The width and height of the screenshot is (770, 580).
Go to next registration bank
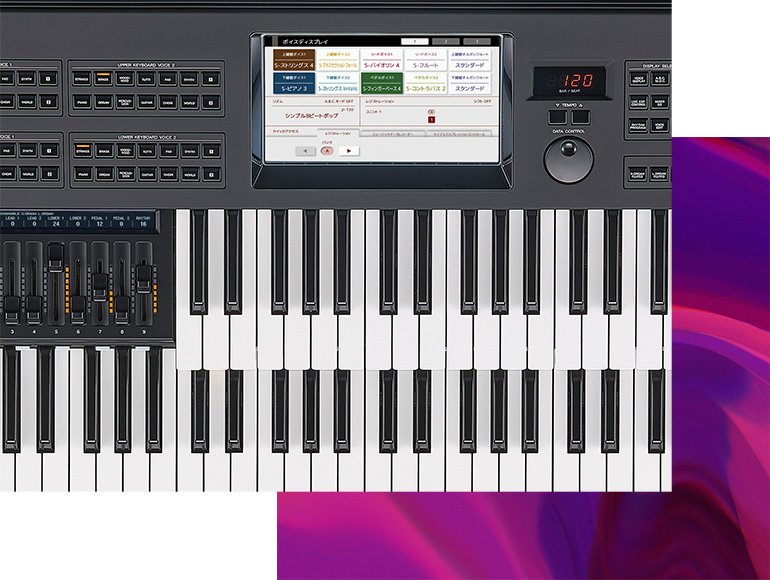[349, 151]
